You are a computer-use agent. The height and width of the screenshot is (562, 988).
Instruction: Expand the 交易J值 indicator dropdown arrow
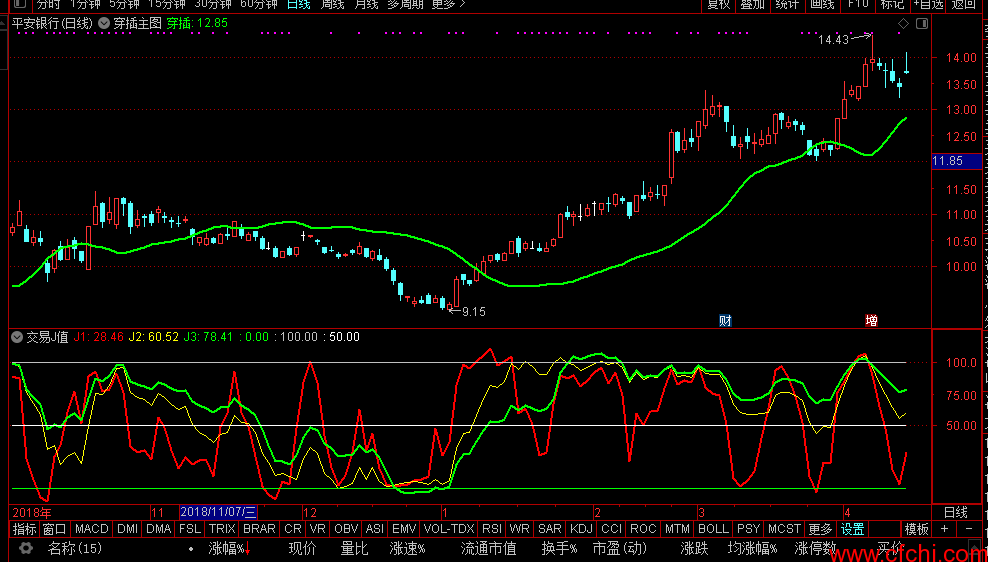tap(17, 337)
